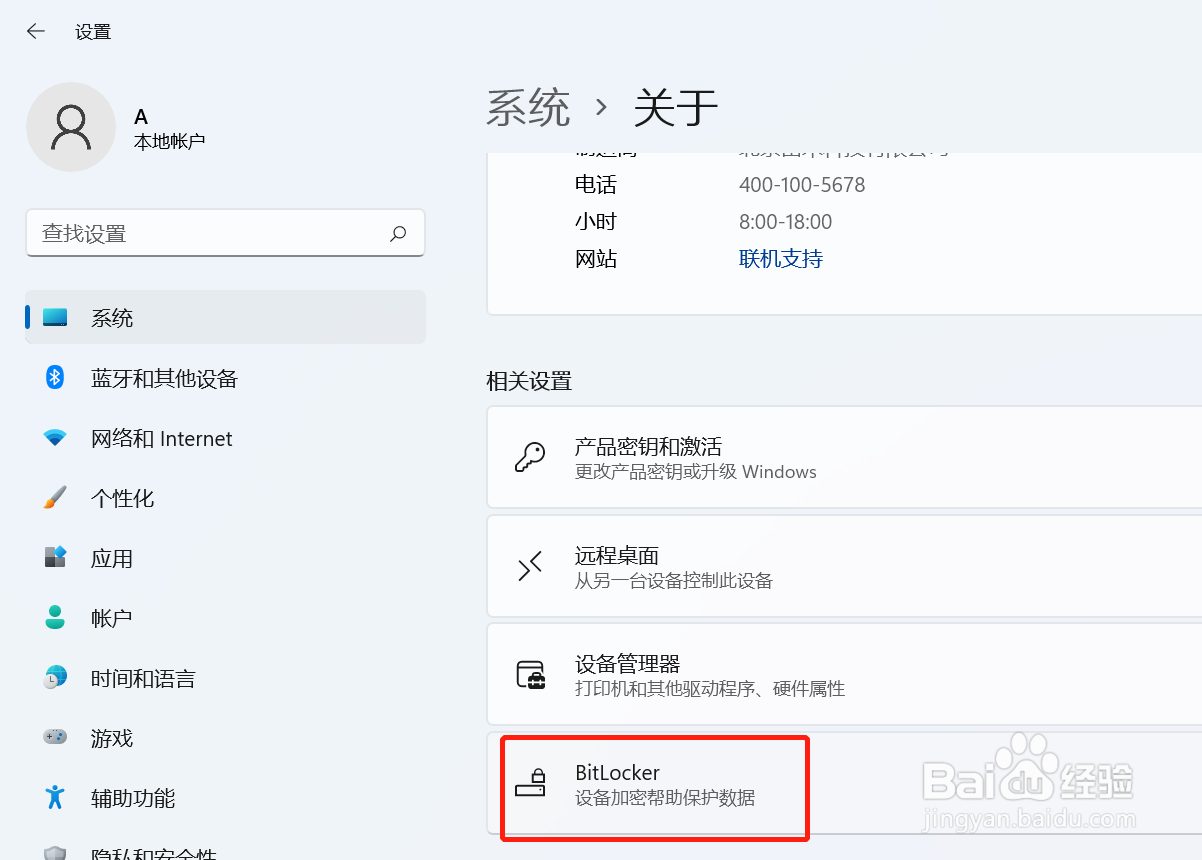Screen dimensions: 1202x860
Task: Click the 电话 label
Action: (596, 185)
